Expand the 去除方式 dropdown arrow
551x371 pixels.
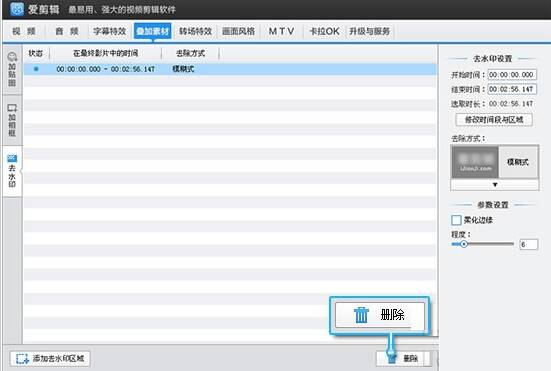click(495, 185)
